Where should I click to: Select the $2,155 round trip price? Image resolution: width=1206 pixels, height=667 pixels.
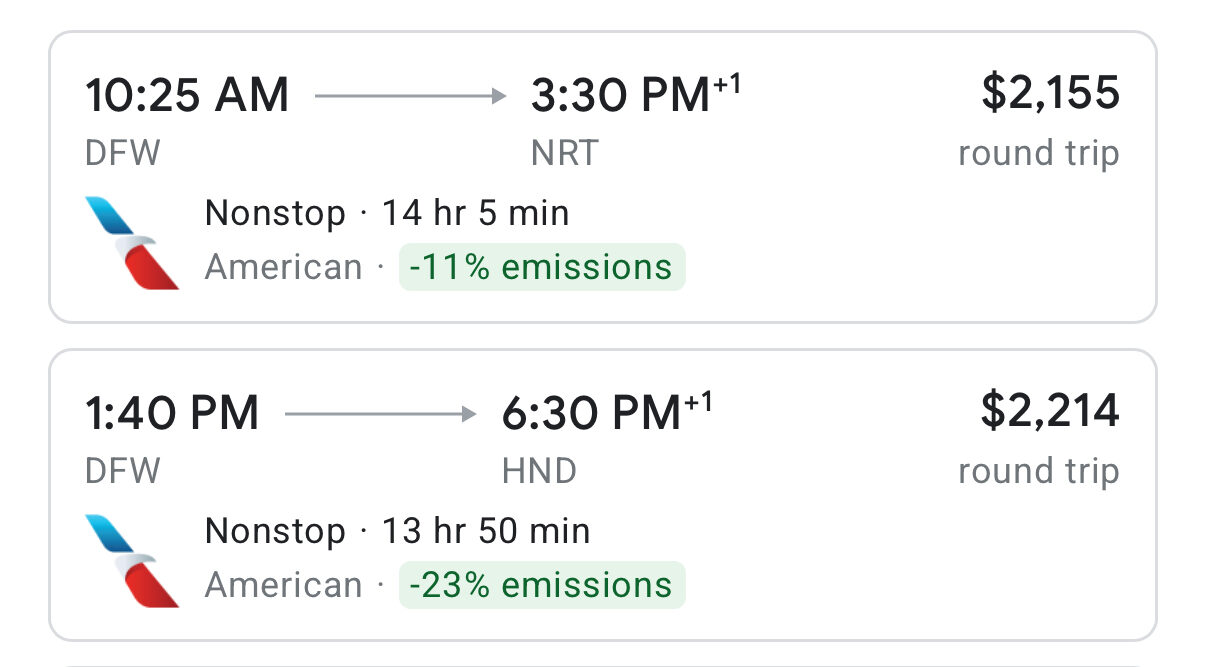click(1050, 93)
